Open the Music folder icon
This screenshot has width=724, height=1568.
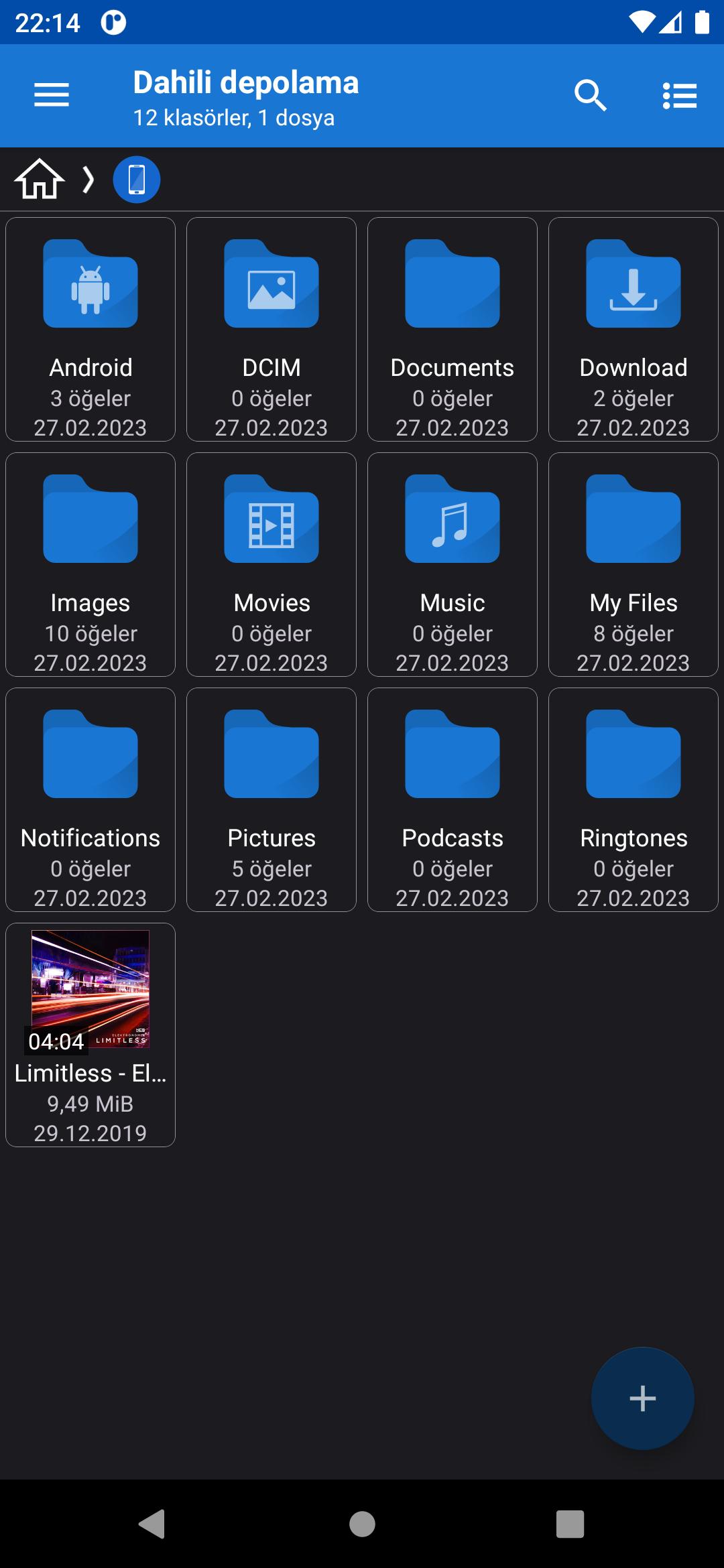(452, 519)
